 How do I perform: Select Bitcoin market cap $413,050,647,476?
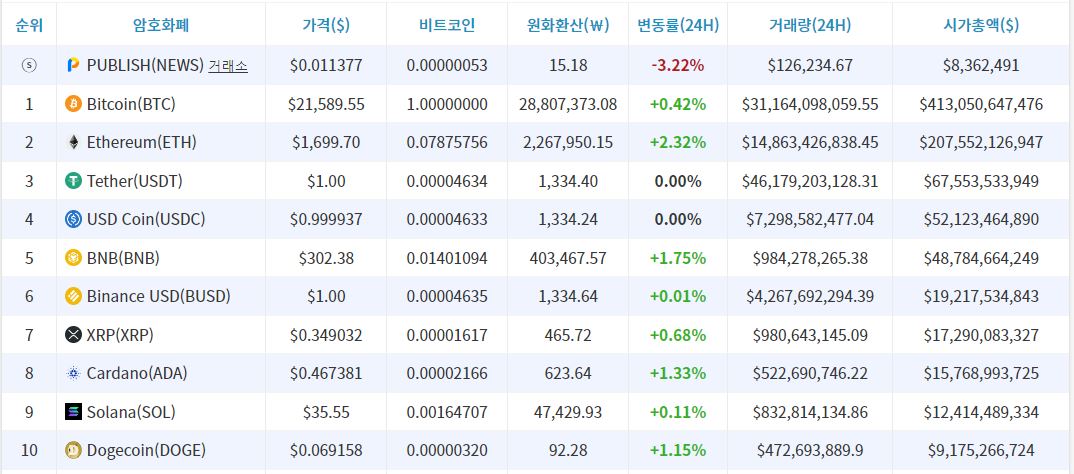[982, 104]
